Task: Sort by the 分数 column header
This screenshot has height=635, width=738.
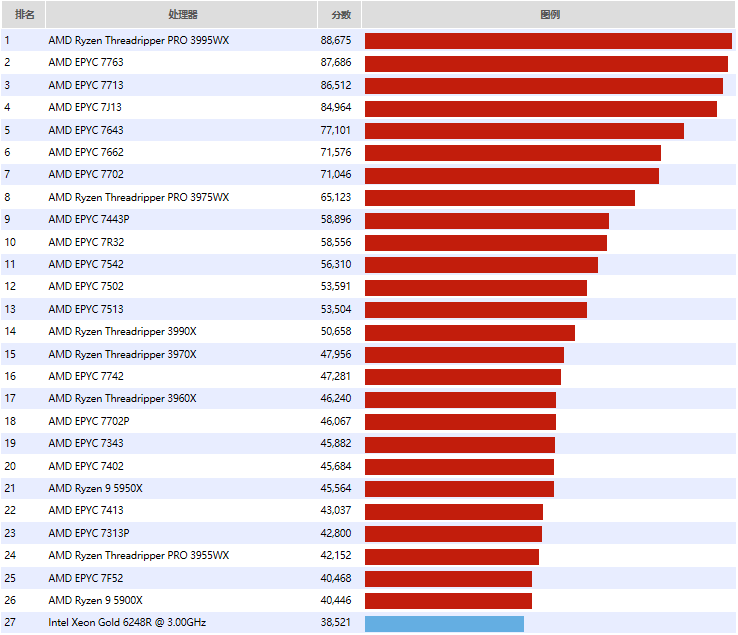Action: pos(340,15)
